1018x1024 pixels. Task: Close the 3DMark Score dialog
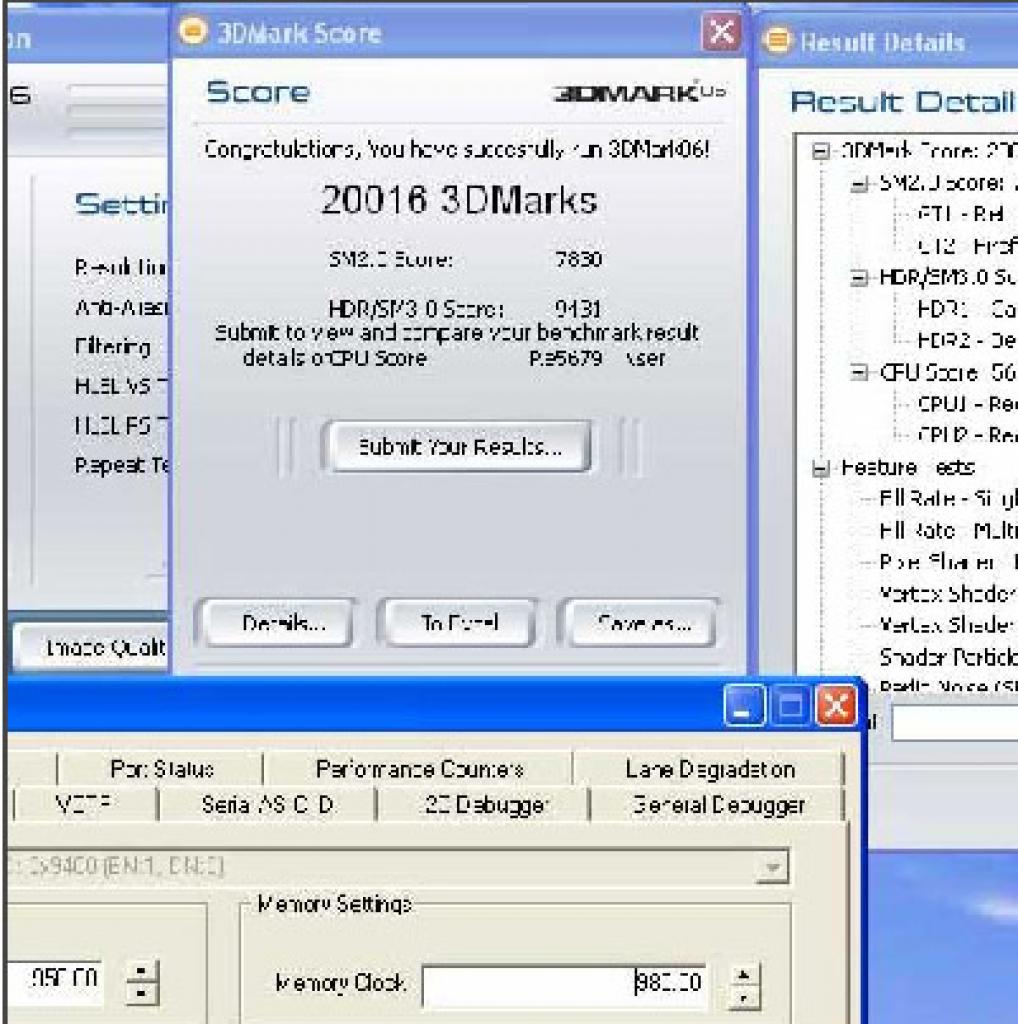point(720,31)
